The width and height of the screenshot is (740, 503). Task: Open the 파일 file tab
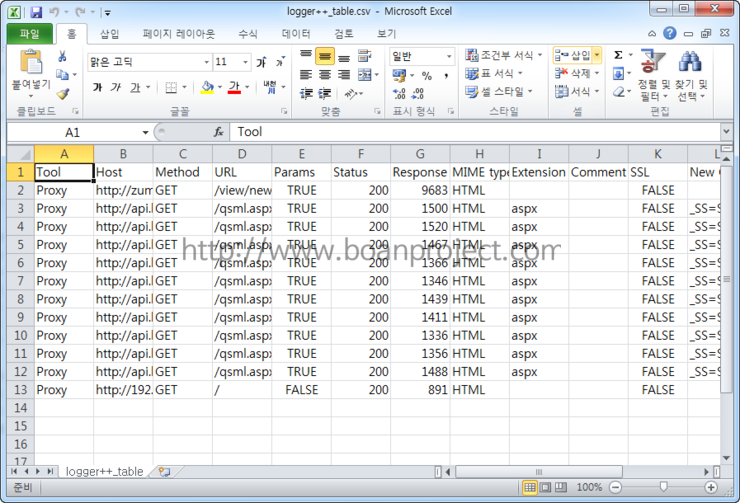(x=30, y=34)
